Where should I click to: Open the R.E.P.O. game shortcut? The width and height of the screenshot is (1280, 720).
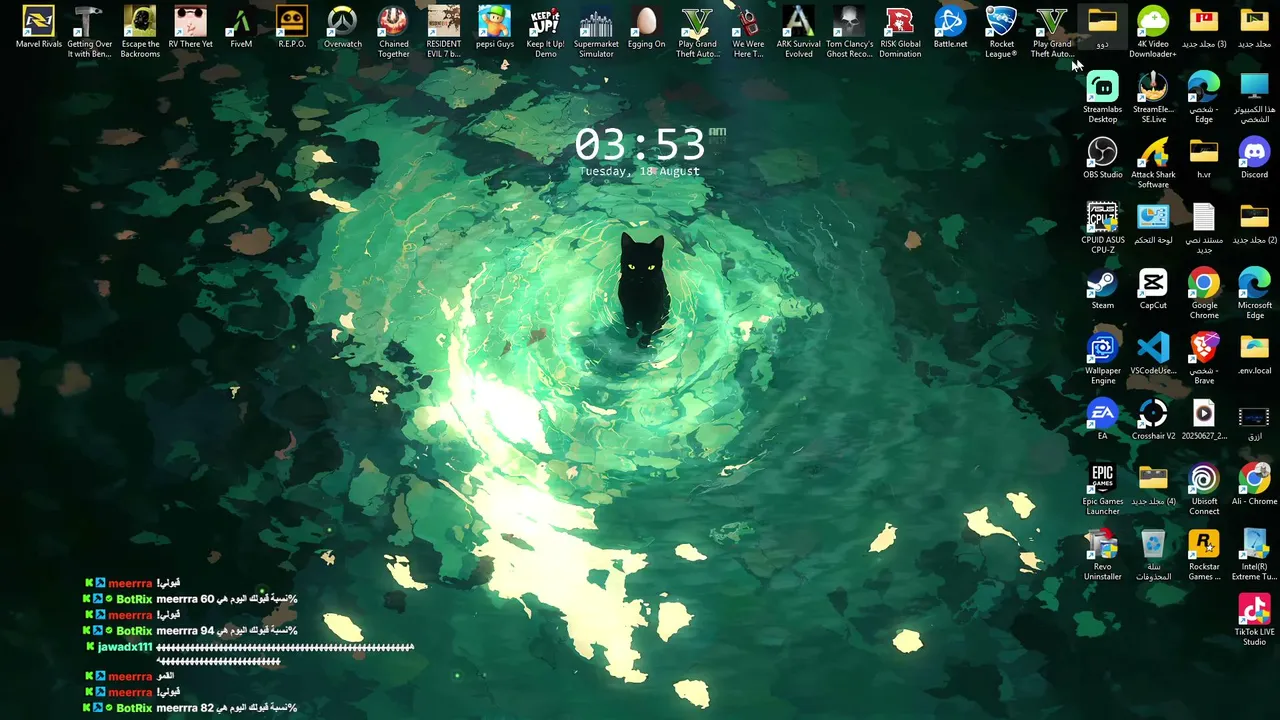(x=292, y=29)
